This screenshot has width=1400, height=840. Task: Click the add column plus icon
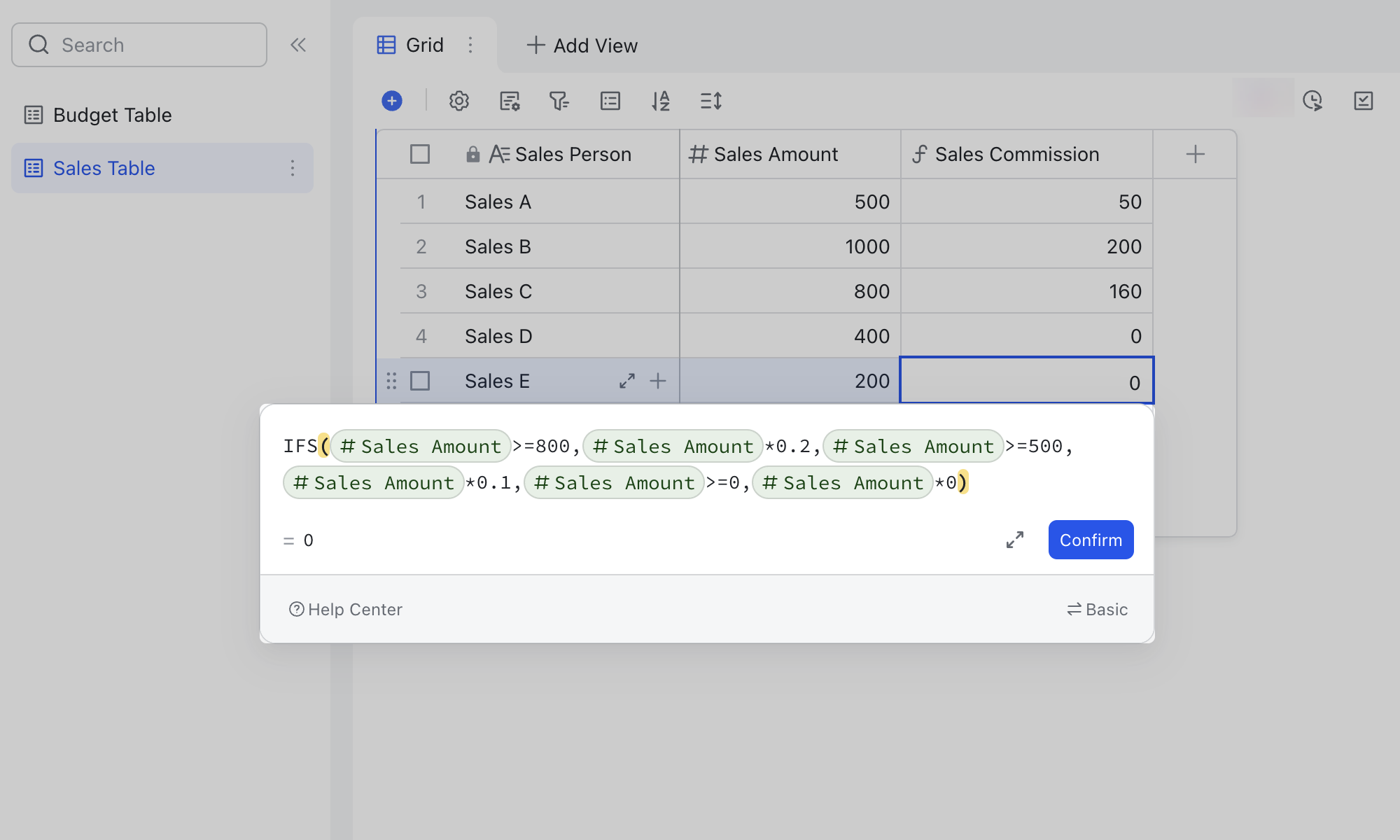1196,154
